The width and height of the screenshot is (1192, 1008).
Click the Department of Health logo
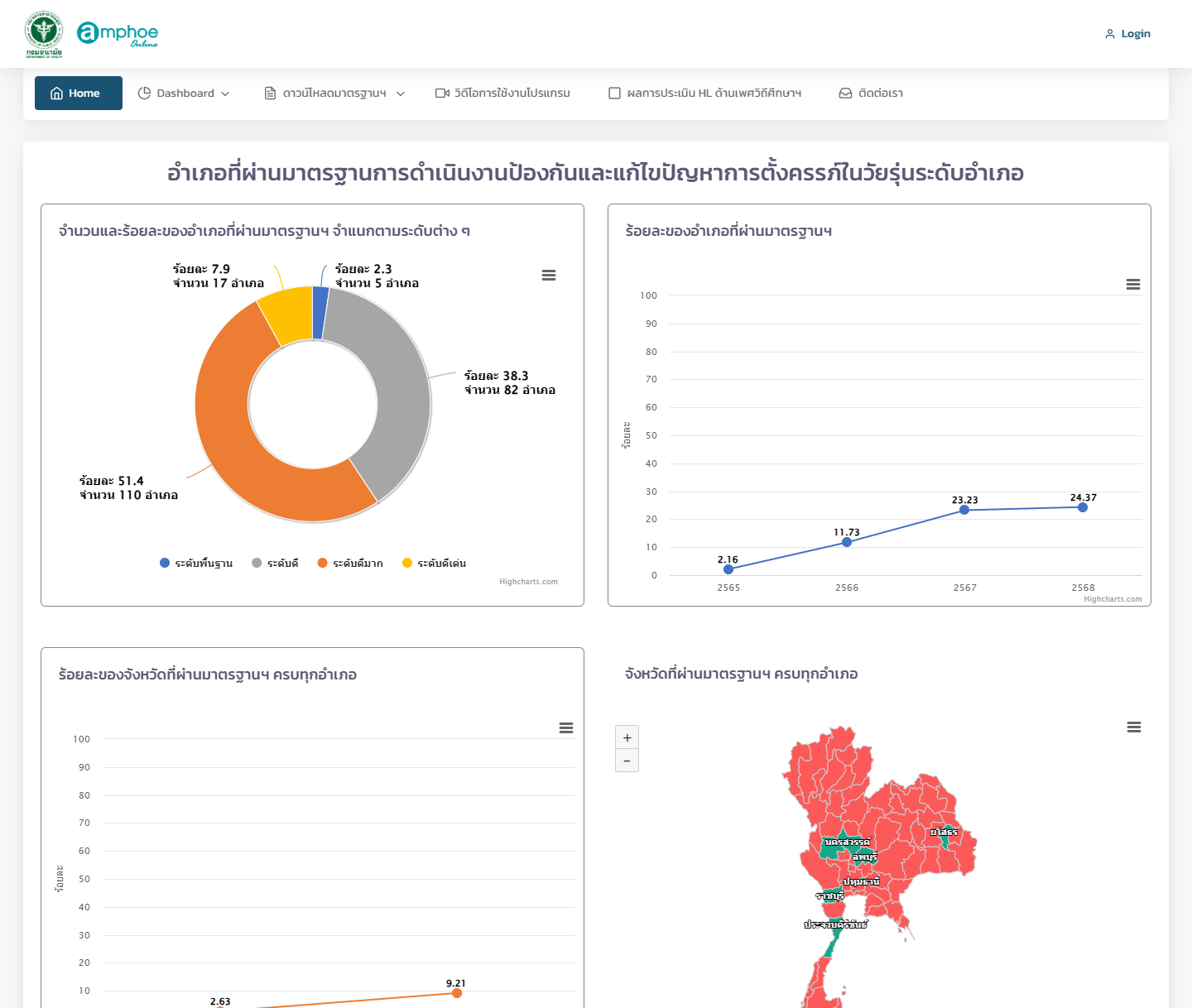click(x=44, y=35)
